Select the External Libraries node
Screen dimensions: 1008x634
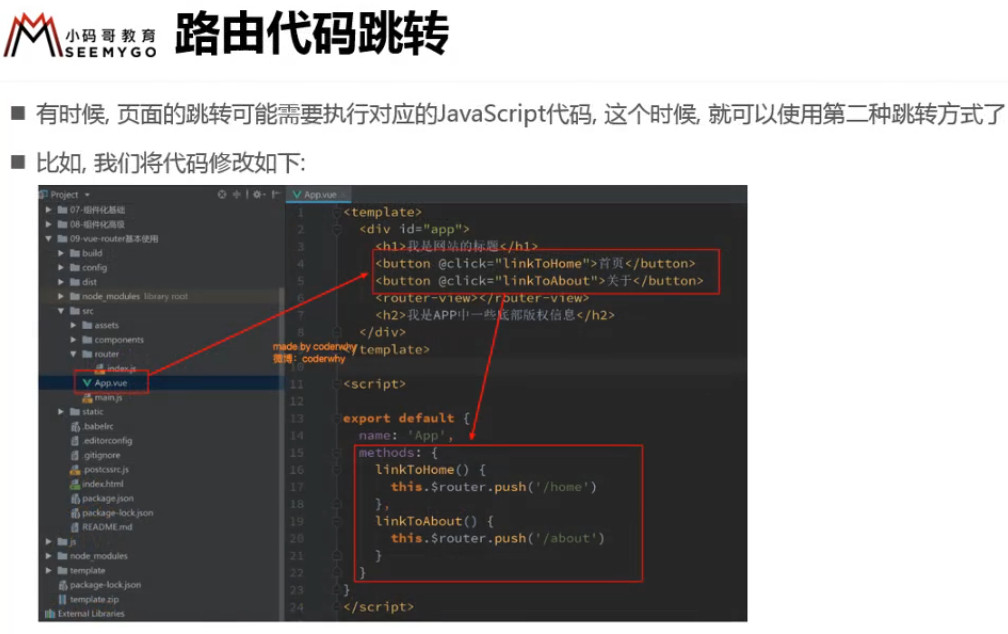coord(91,614)
